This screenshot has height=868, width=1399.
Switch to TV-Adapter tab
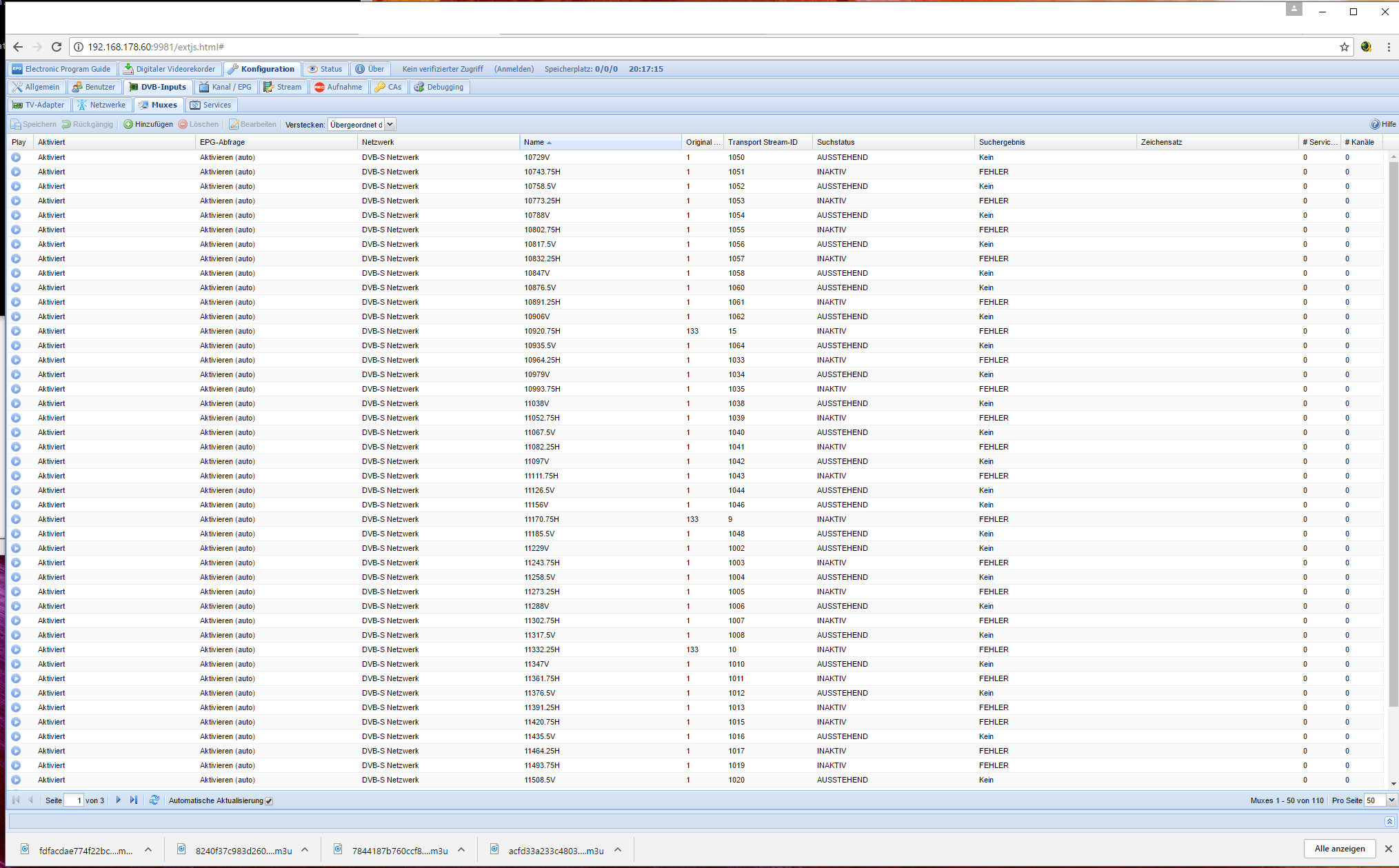coord(39,105)
